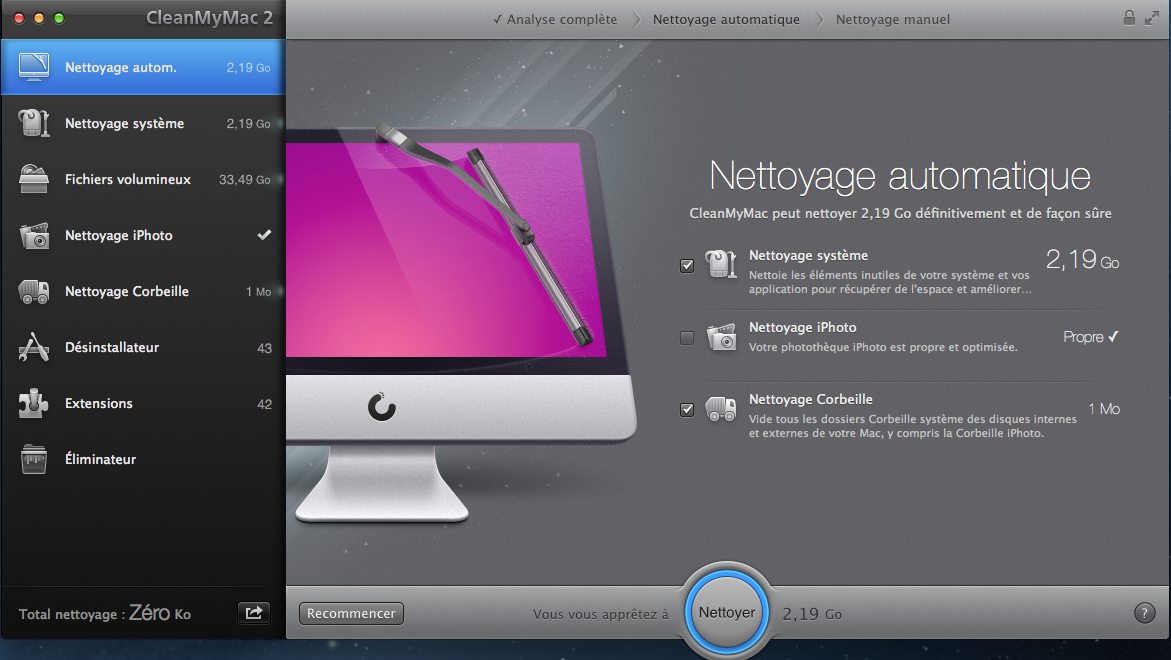Click the 33,49 Go size value

(245, 180)
